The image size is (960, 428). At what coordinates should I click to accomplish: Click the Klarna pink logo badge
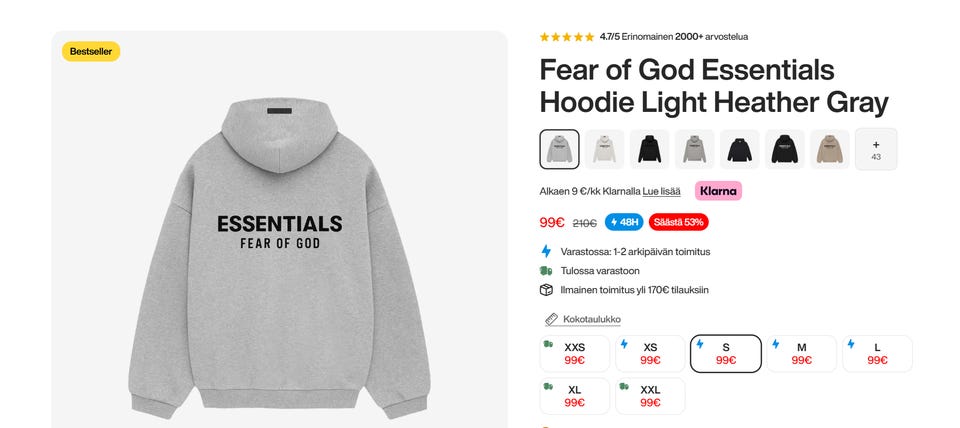pyautogui.click(x=718, y=191)
